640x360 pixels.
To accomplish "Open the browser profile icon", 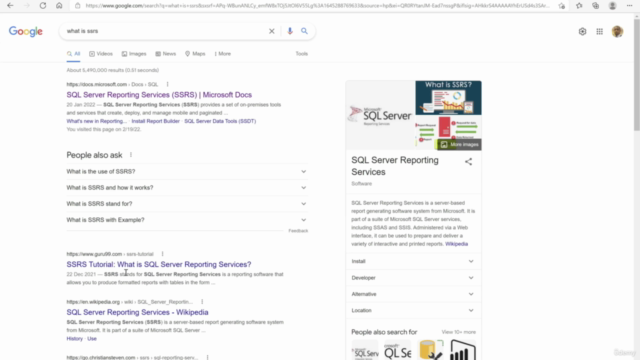I will click(612, 6).
